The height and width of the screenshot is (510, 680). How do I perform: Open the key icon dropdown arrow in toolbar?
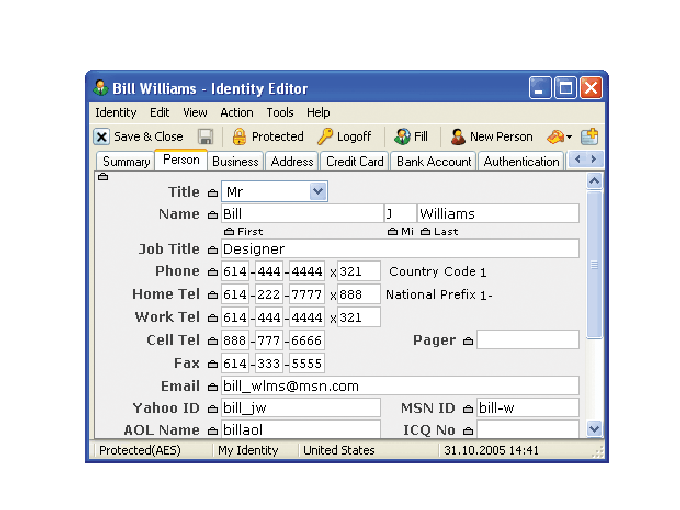(x=569, y=137)
